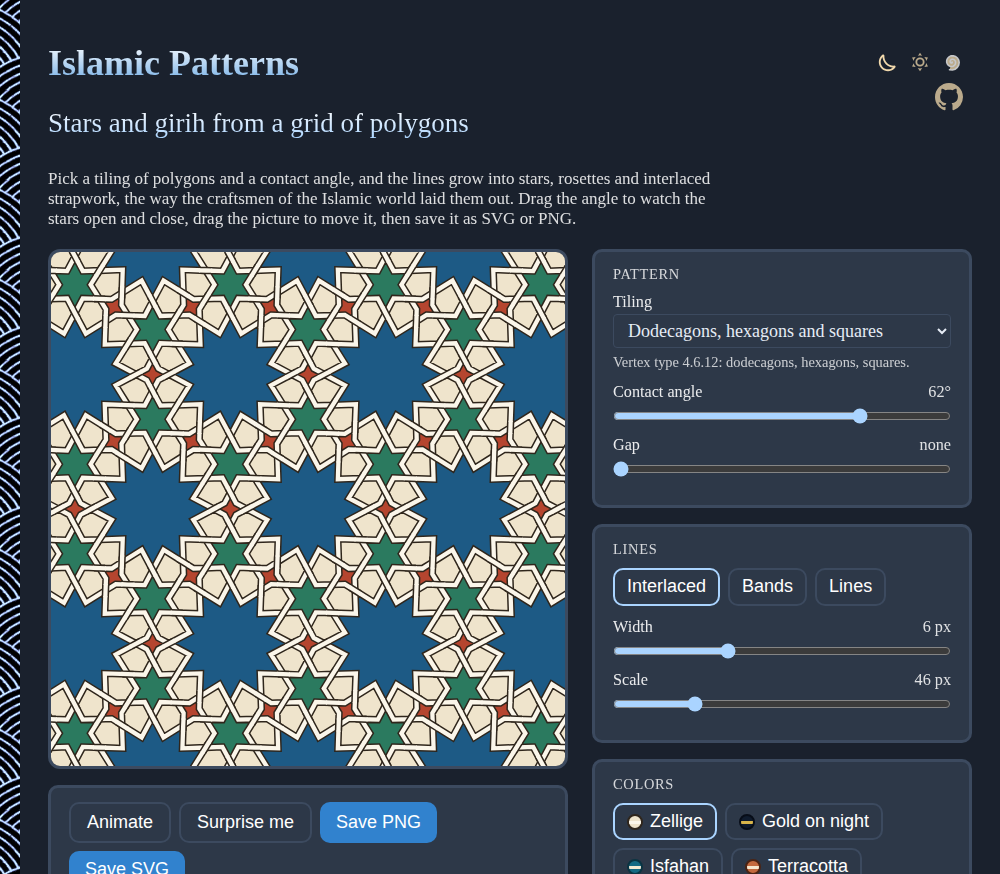The image size is (1000, 874).
Task: Click the COLORS section heading
Action: point(643,784)
